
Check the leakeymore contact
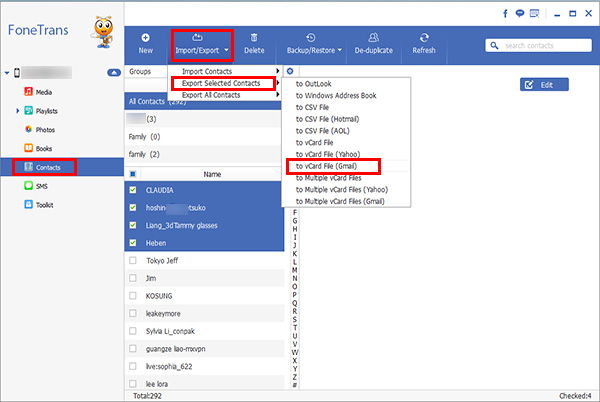pyautogui.click(x=133, y=313)
